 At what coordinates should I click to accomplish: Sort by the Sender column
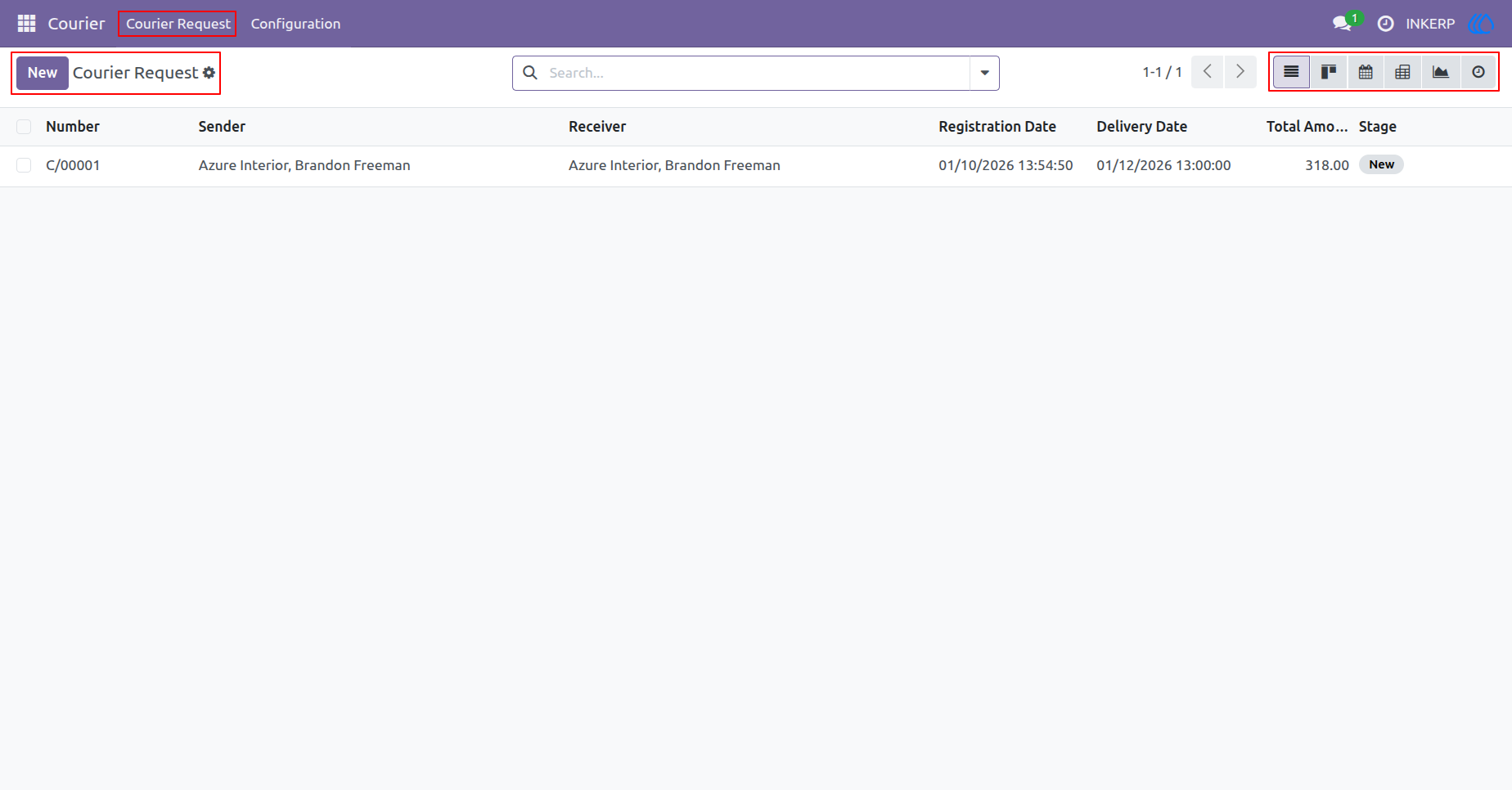tap(222, 127)
